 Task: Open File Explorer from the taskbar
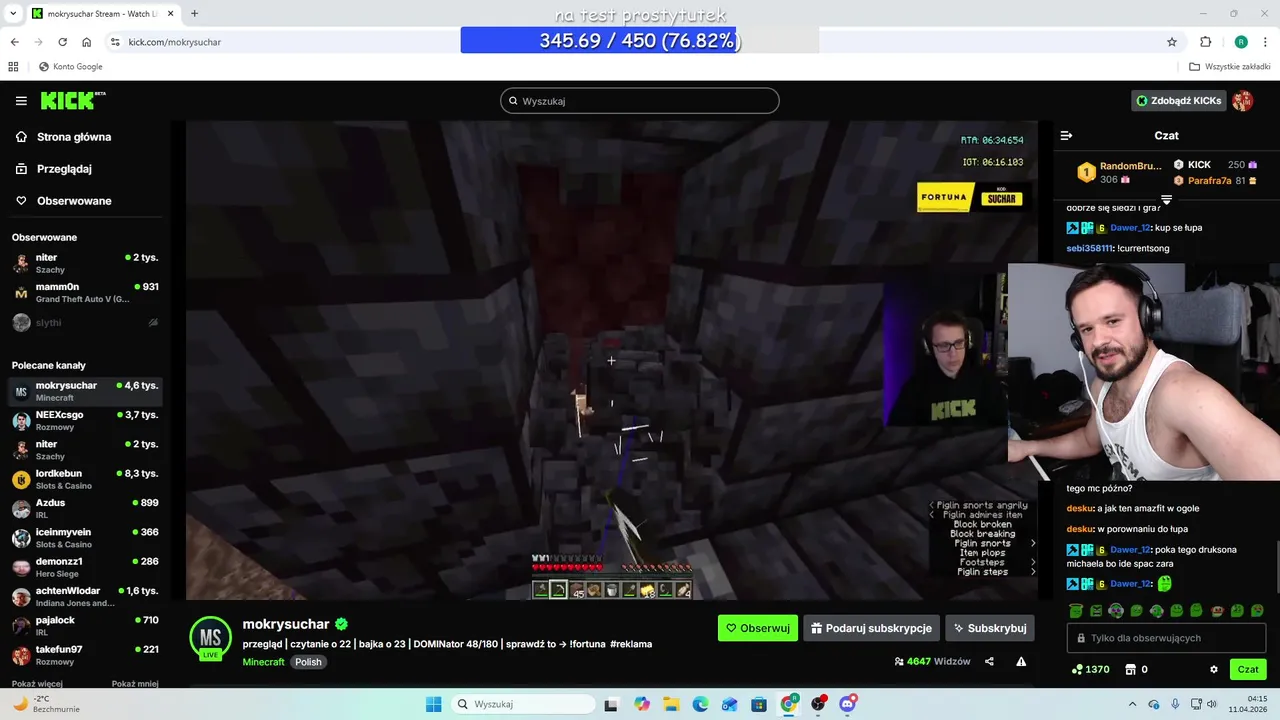point(671,704)
